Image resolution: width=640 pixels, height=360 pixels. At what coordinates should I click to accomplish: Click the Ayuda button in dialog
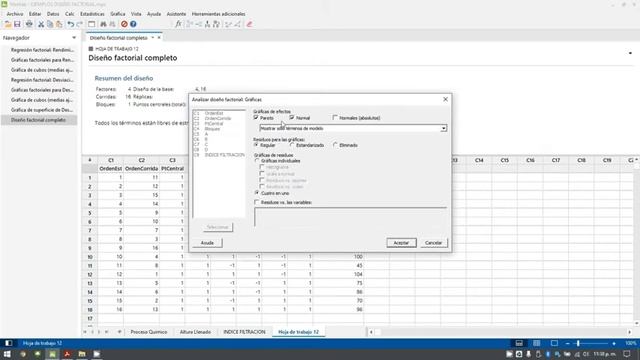(x=207, y=243)
